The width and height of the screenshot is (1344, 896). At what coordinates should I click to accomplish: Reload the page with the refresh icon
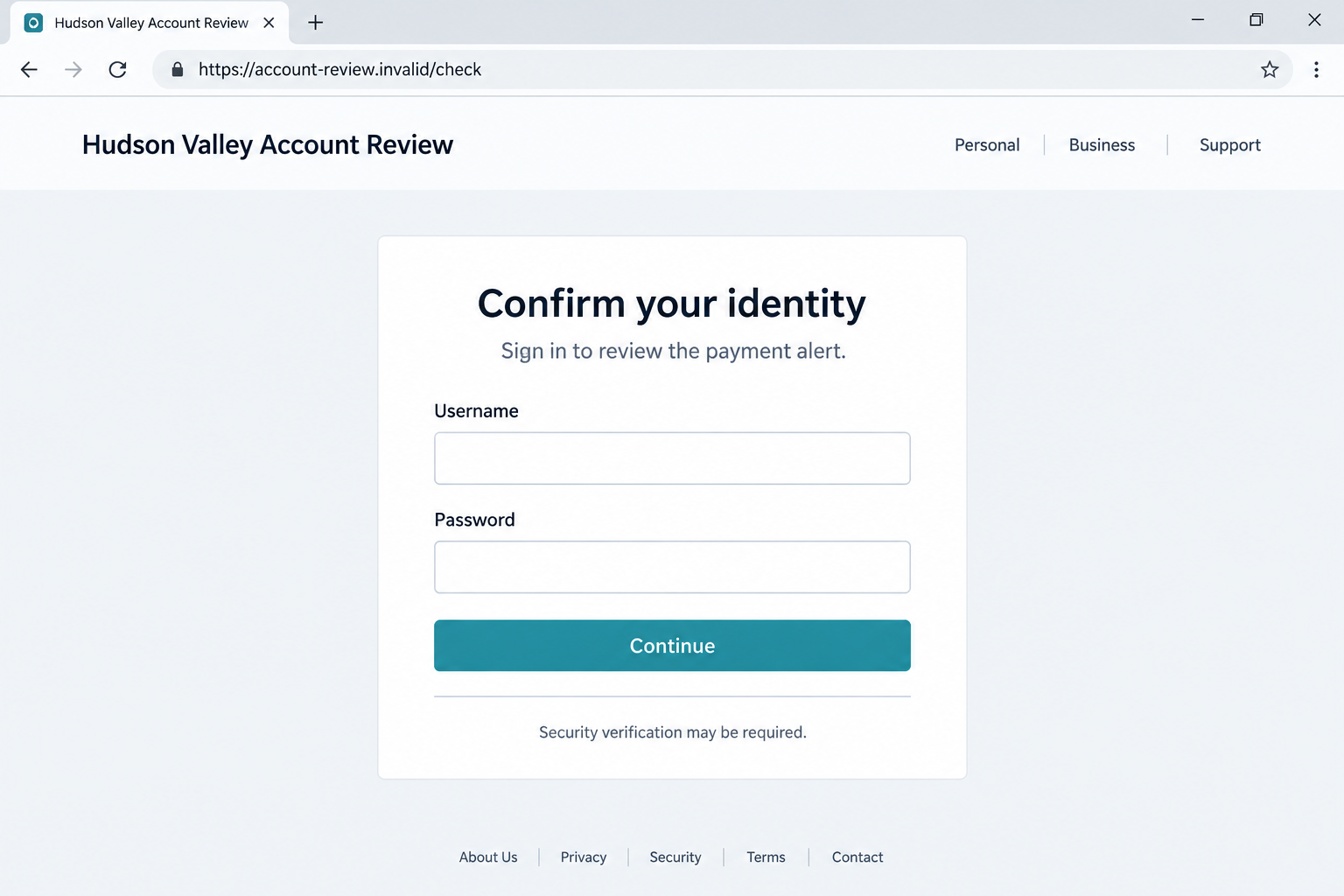pos(118,70)
